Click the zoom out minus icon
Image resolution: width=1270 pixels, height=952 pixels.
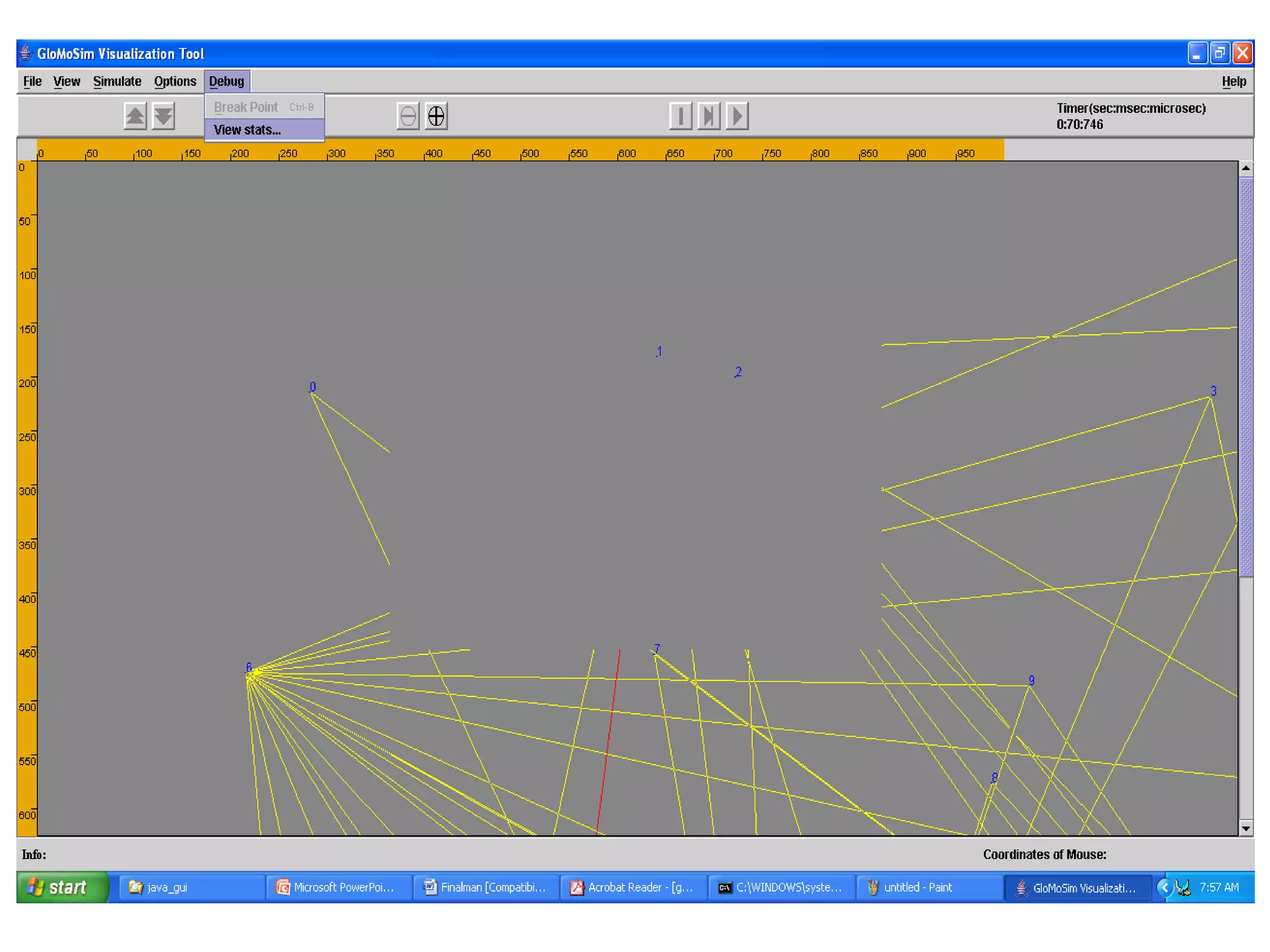[407, 116]
